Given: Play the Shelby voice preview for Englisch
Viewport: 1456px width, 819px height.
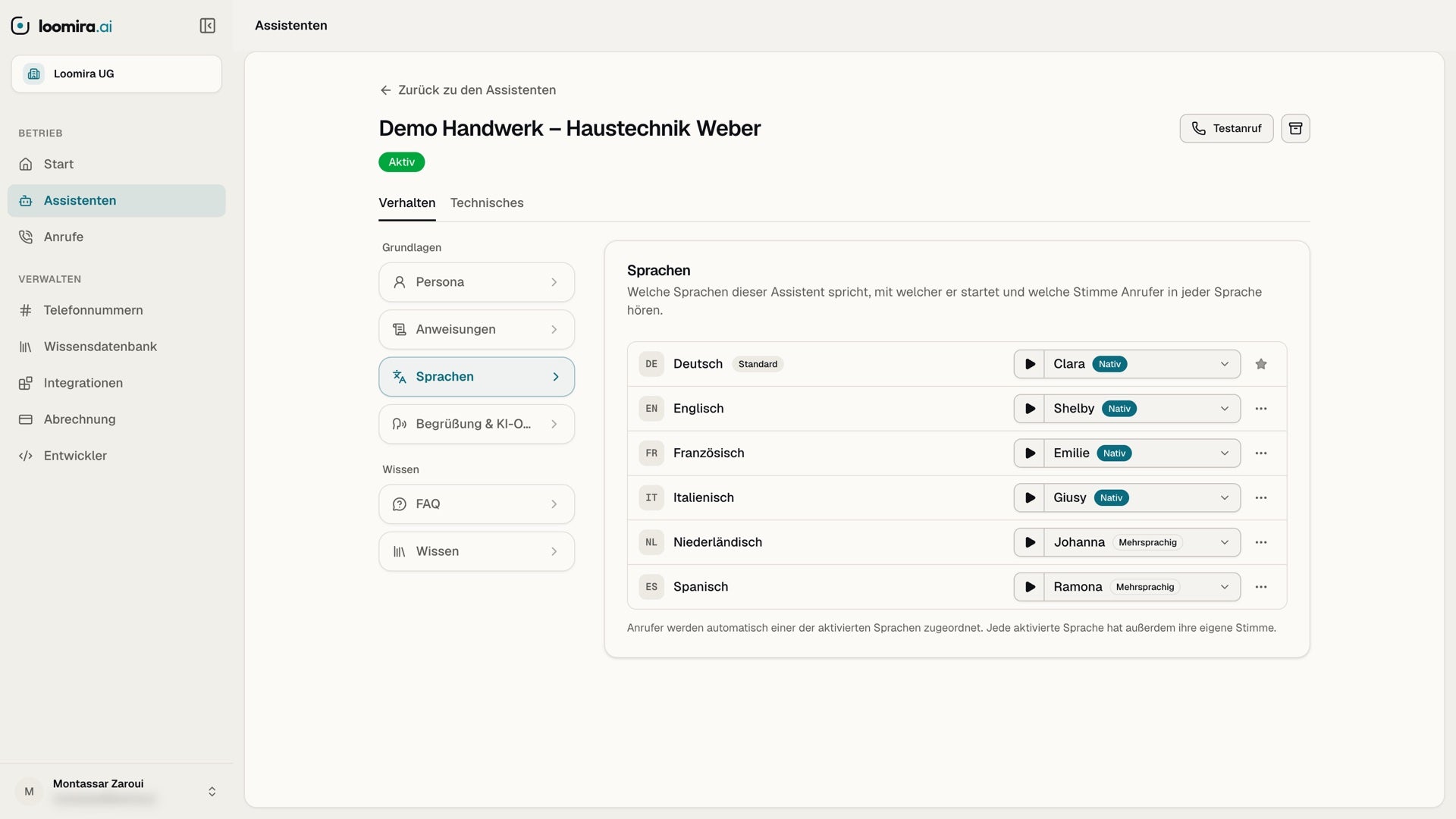Looking at the screenshot, I should click(x=1029, y=409).
